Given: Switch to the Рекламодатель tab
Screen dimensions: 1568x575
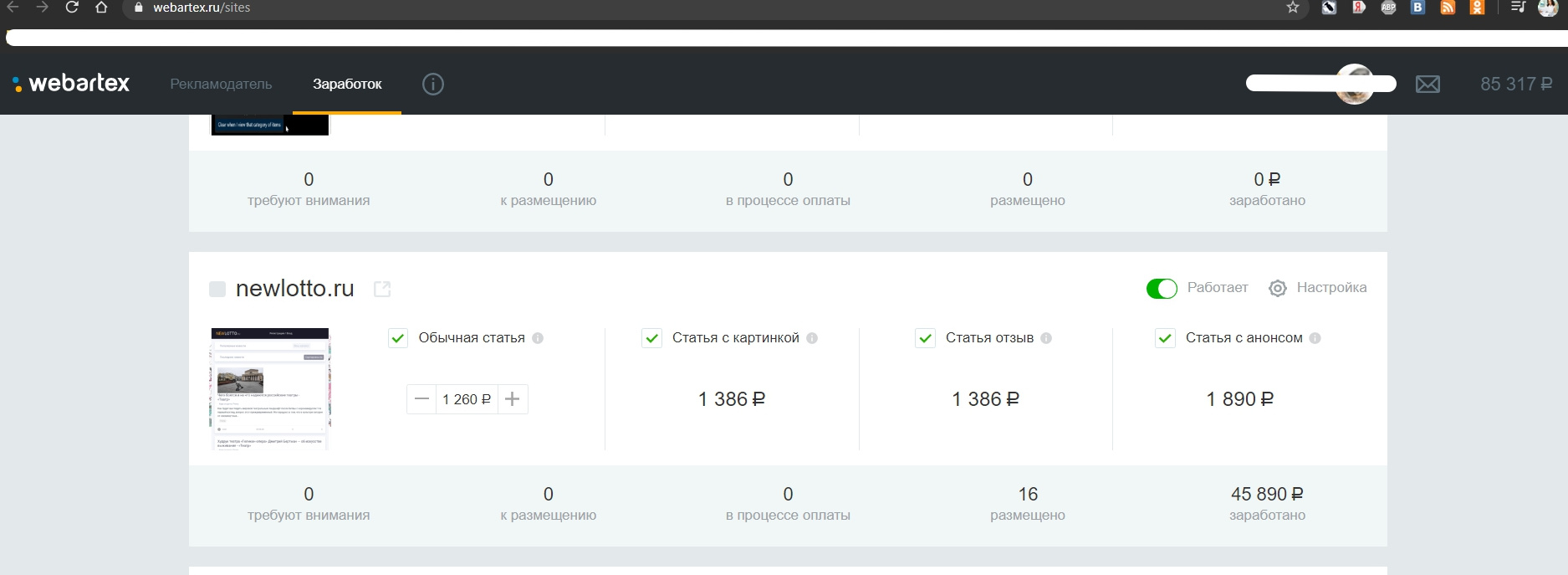Looking at the screenshot, I should point(221,84).
